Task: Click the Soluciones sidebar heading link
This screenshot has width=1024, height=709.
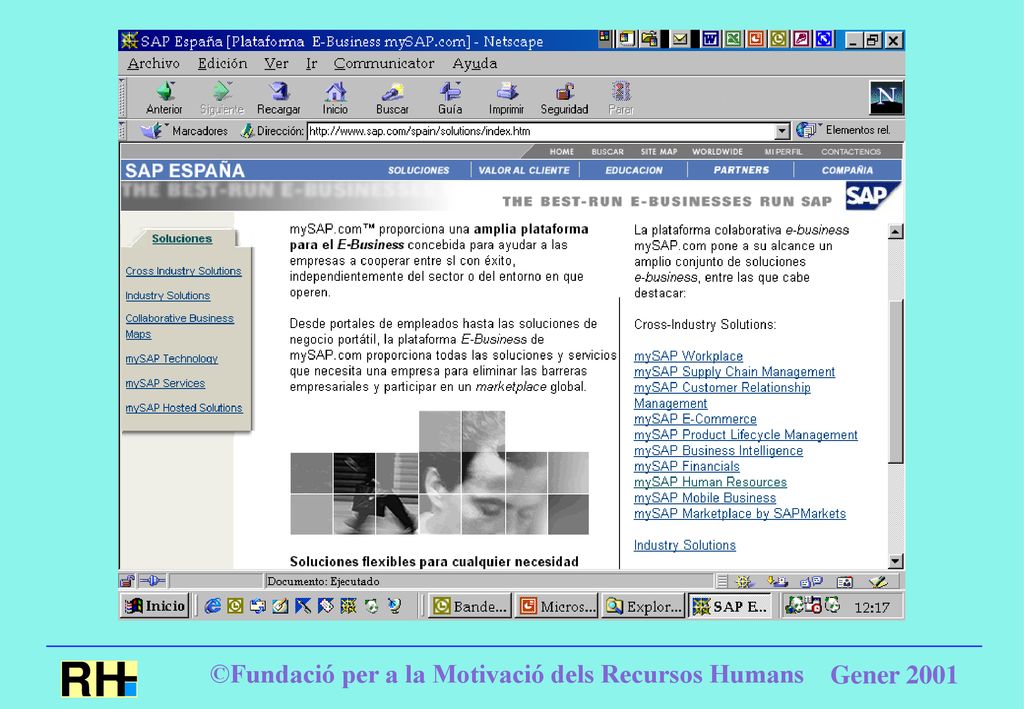Action: 182,239
